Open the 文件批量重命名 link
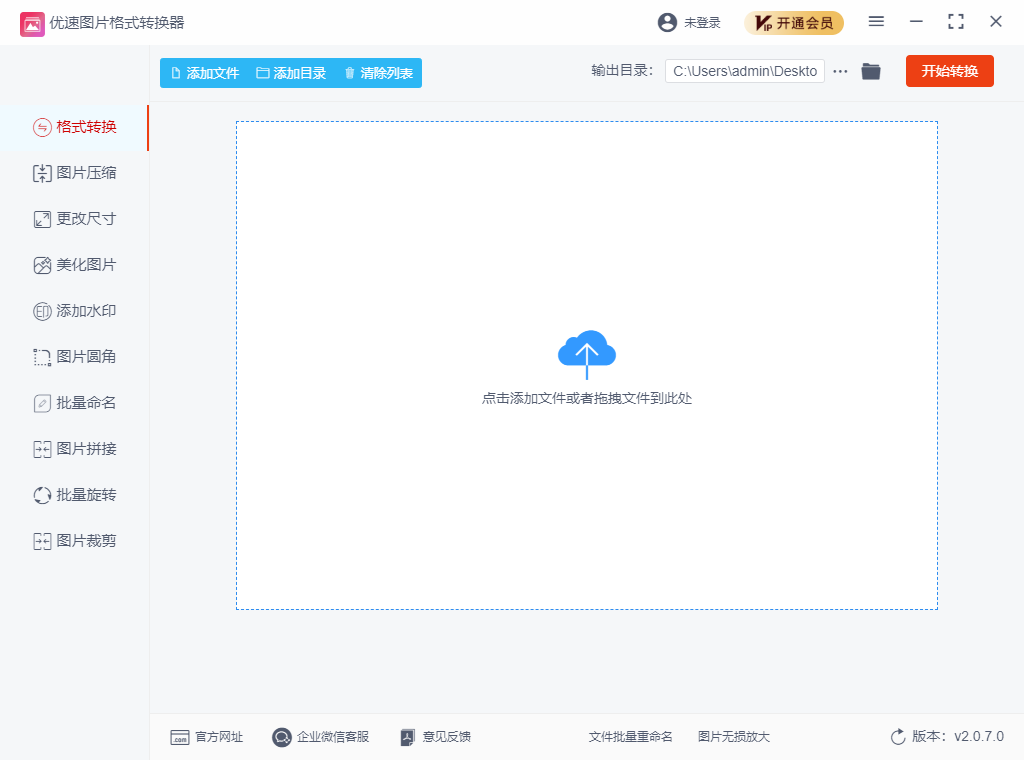The height and width of the screenshot is (760, 1024). 630,737
